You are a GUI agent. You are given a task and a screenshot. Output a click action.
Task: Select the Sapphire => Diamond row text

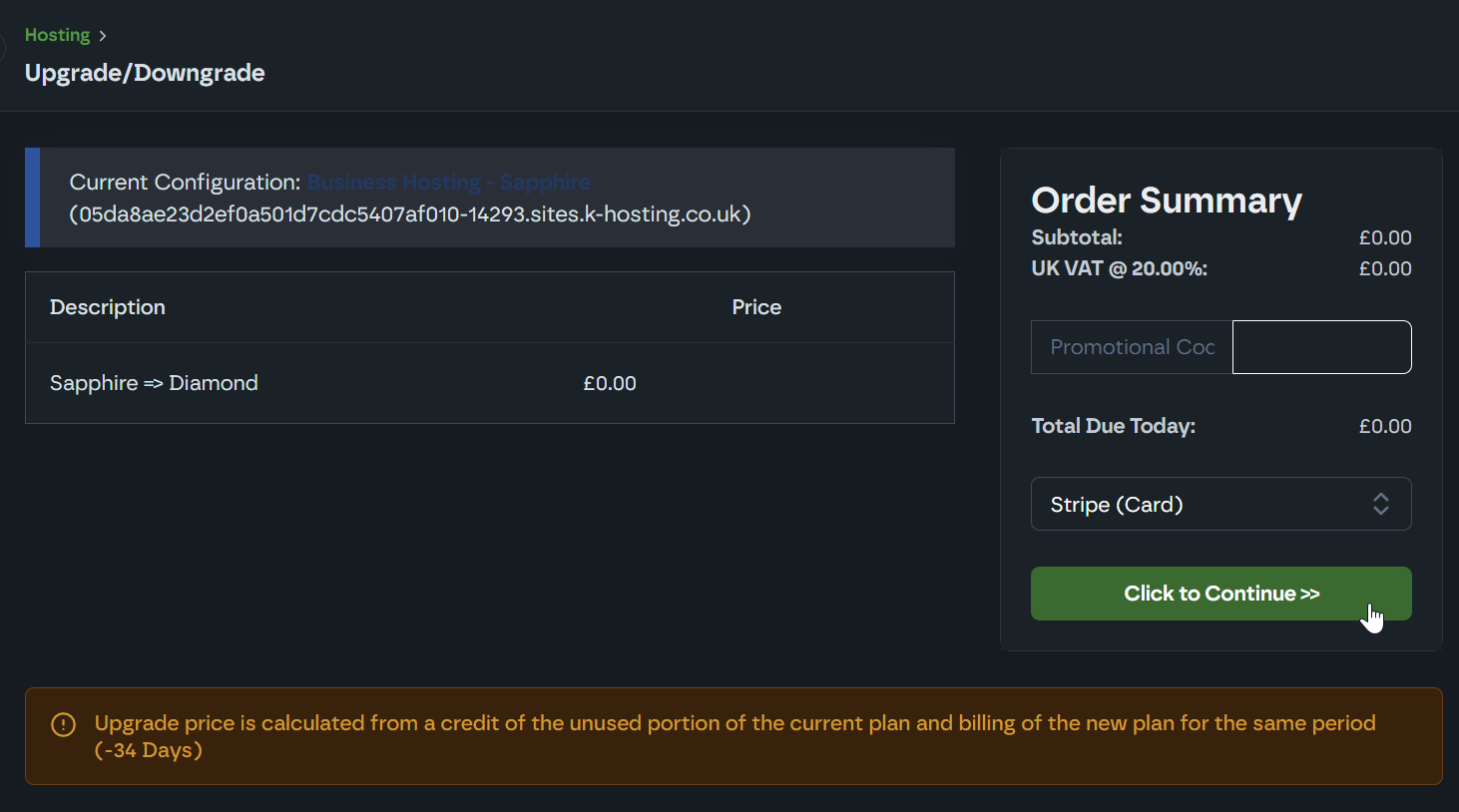[x=154, y=383]
